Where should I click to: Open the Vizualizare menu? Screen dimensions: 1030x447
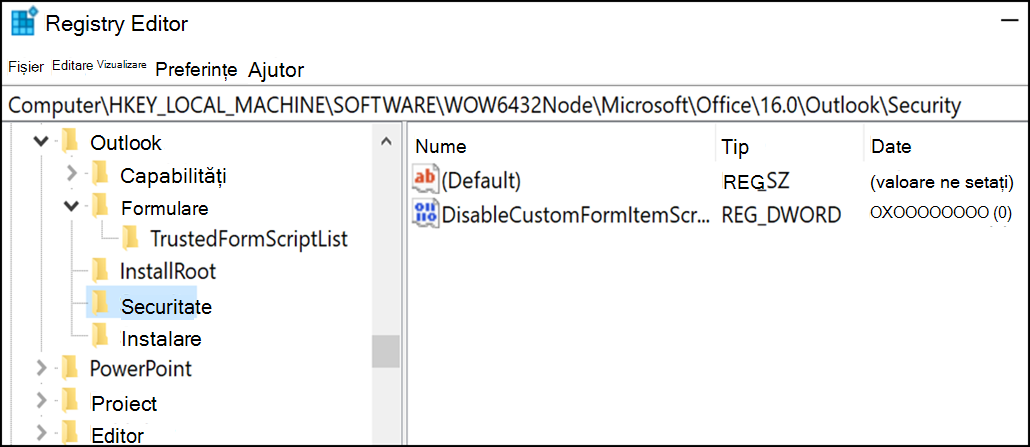tap(122, 65)
